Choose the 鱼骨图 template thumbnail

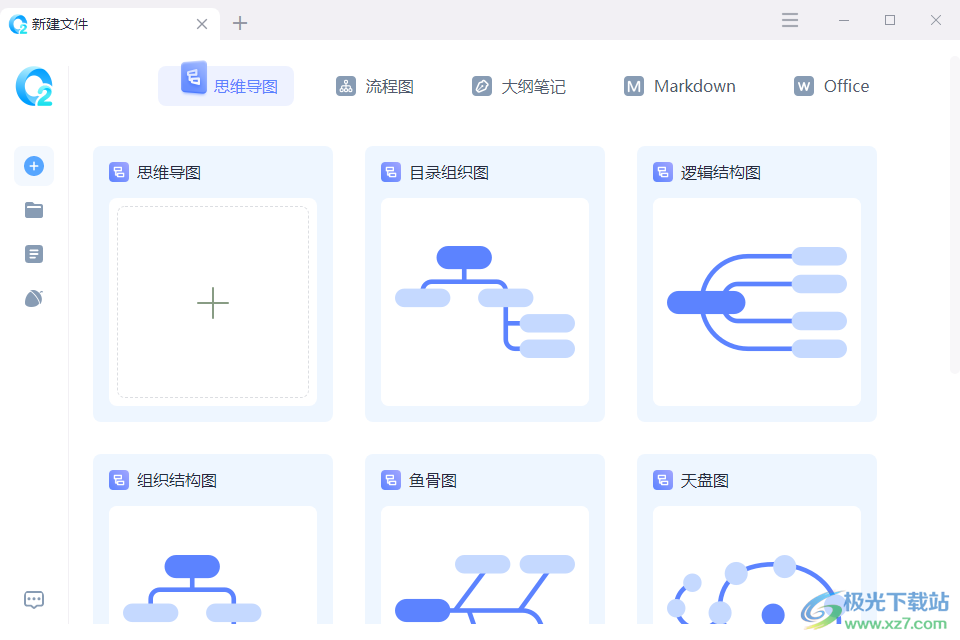(485, 565)
